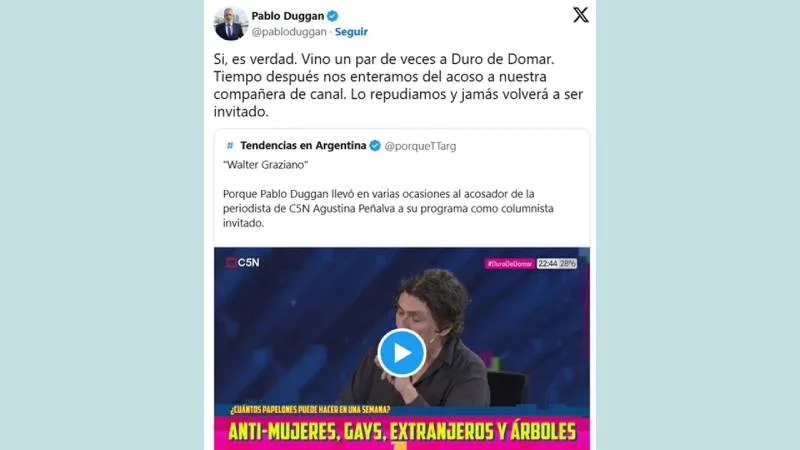Open the X logo link
The height and width of the screenshot is (450, 800).
tap(580, 15)
